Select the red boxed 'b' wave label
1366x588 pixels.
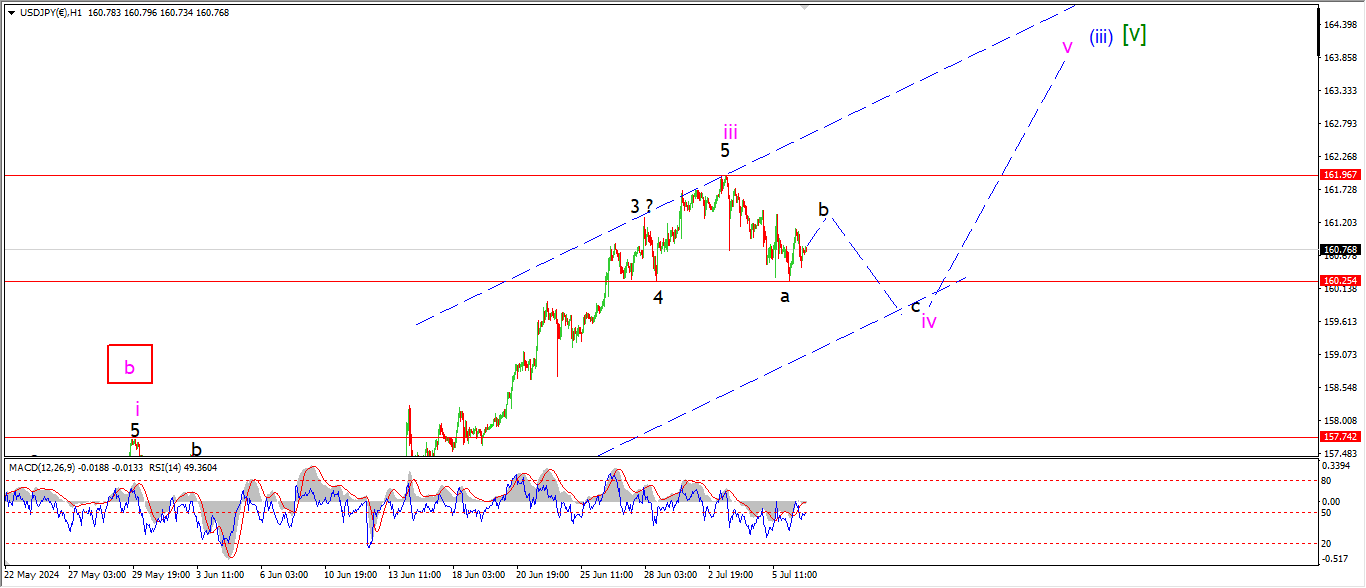click(x=130, y=365)
